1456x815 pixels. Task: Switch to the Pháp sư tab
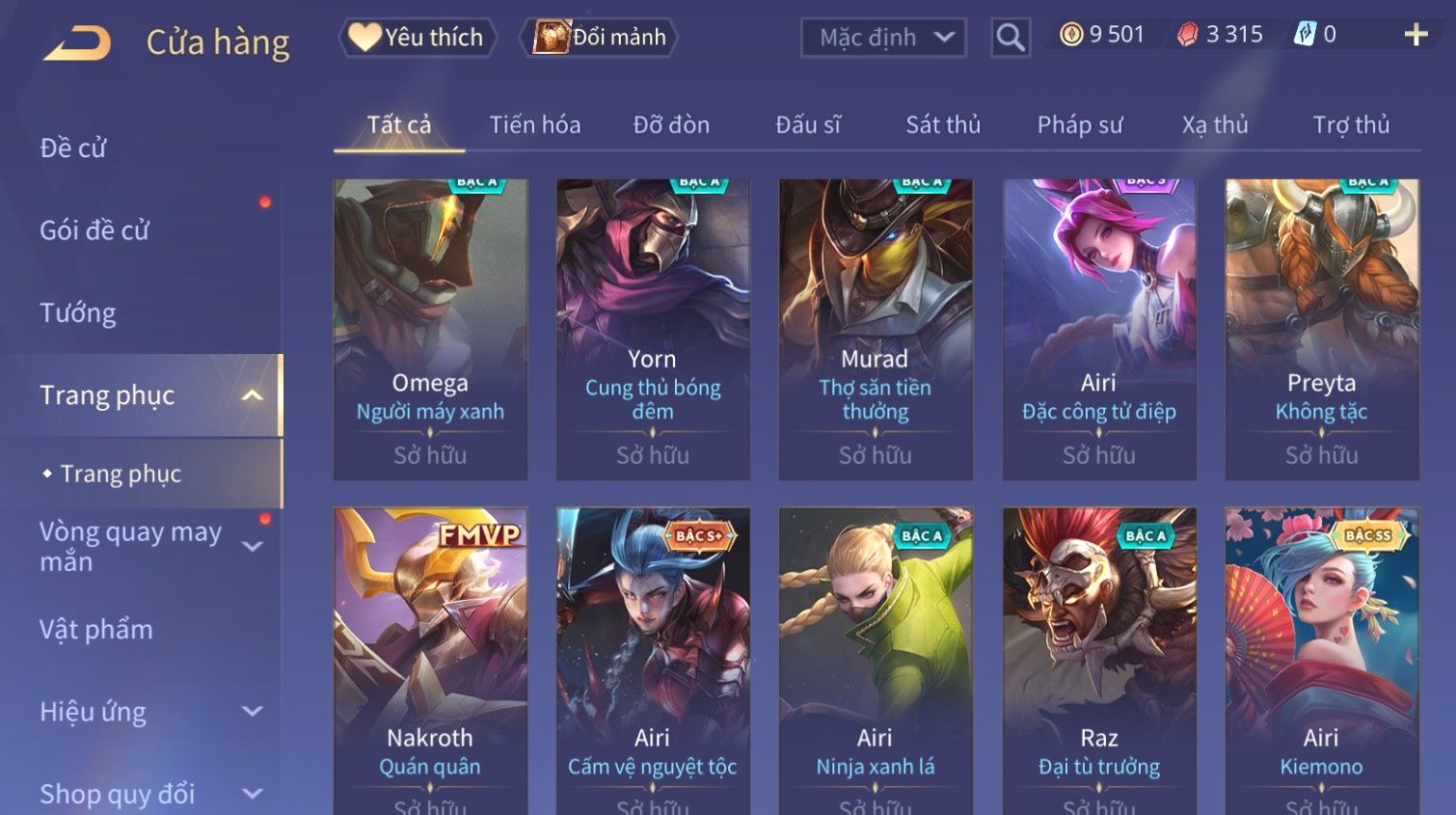1079,124
